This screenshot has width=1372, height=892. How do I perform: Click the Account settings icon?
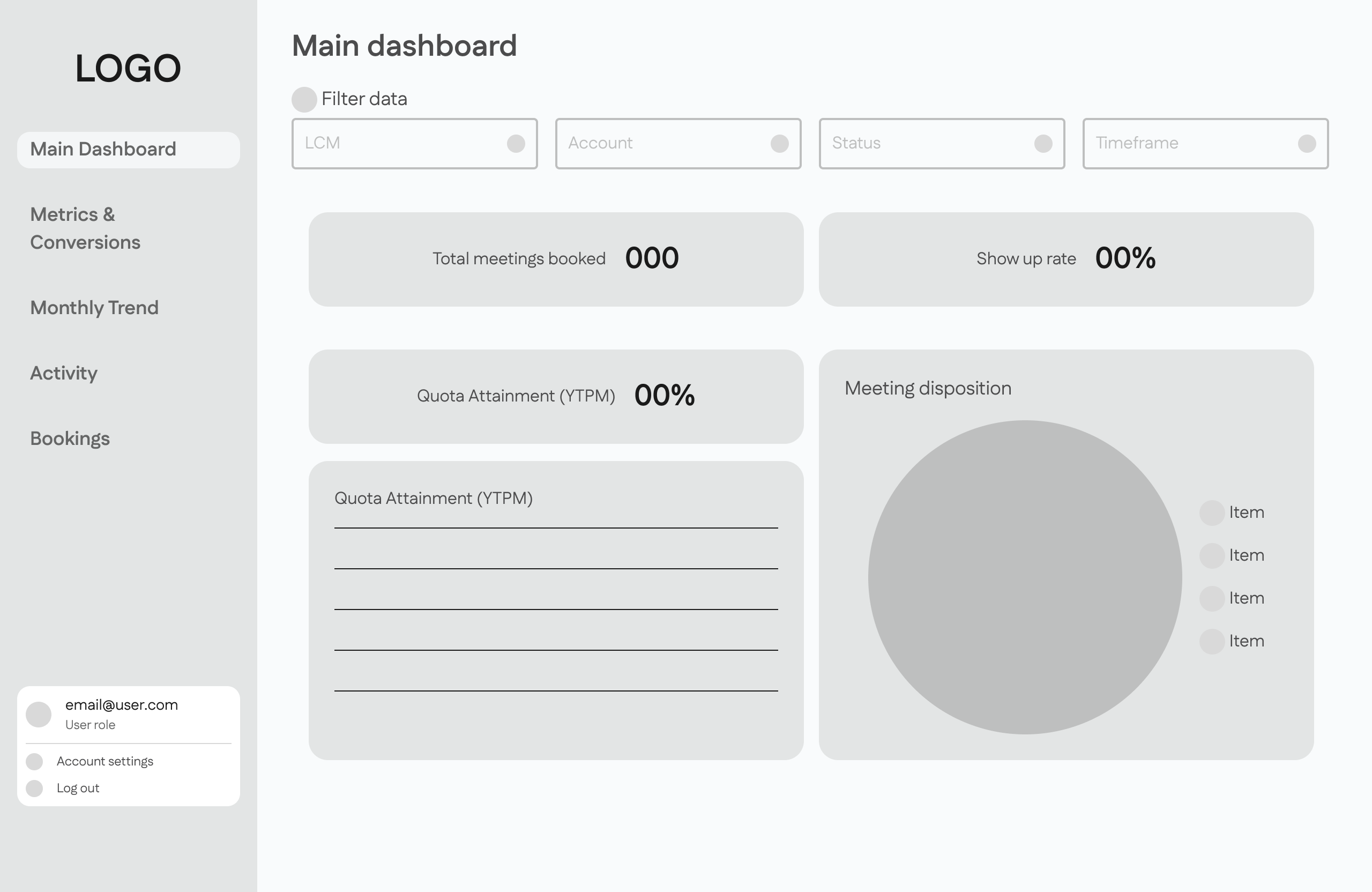coord(35,762)
